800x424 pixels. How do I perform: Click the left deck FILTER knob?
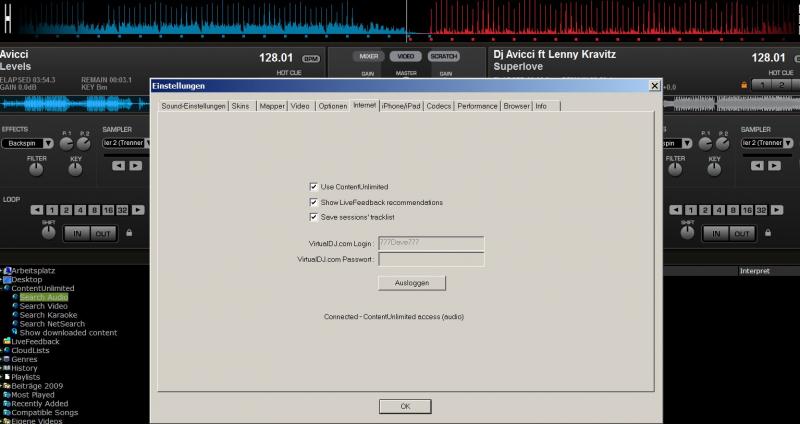point(36,169)
